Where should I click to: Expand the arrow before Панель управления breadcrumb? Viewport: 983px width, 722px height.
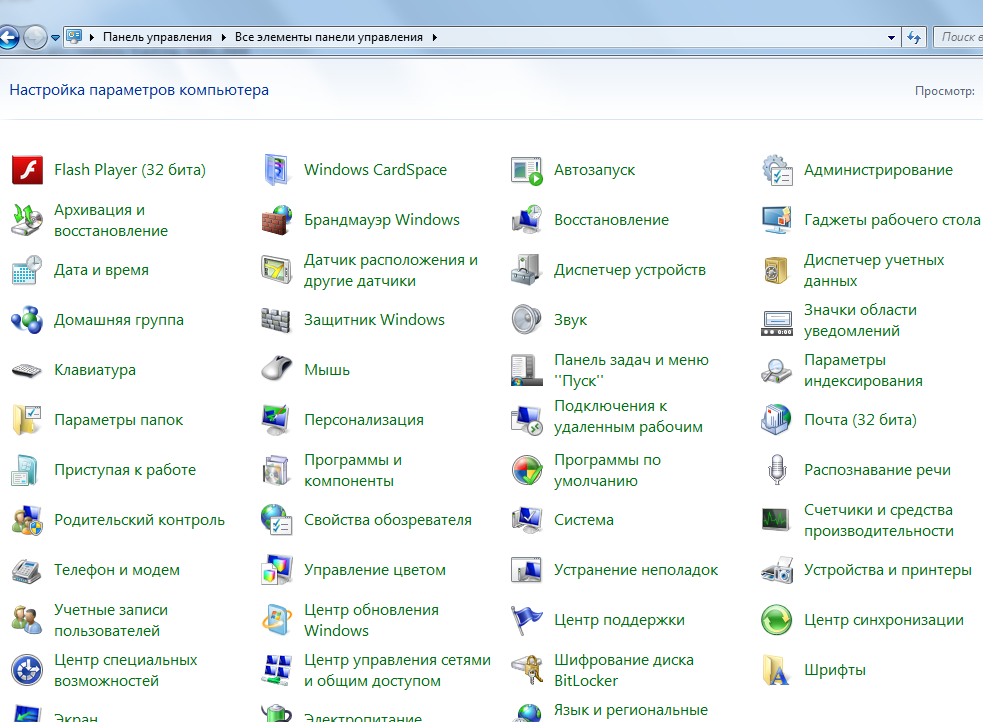pos(92,38)
